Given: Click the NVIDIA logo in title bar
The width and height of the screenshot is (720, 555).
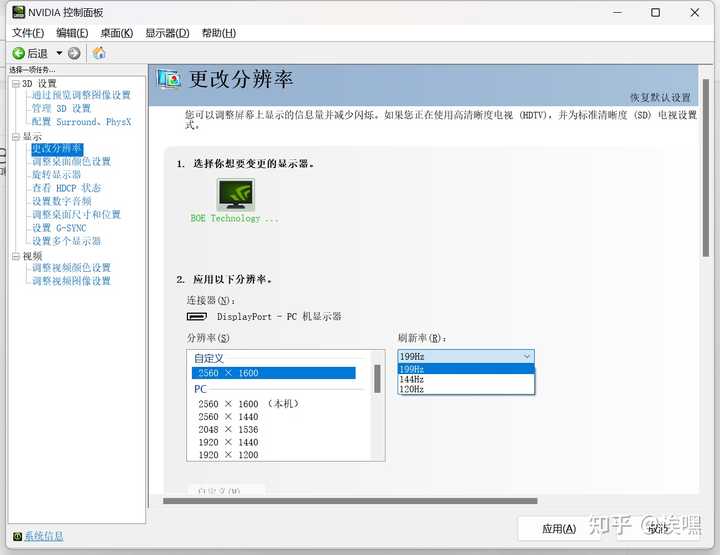Looking at the screenshot, I should (18, 12).
